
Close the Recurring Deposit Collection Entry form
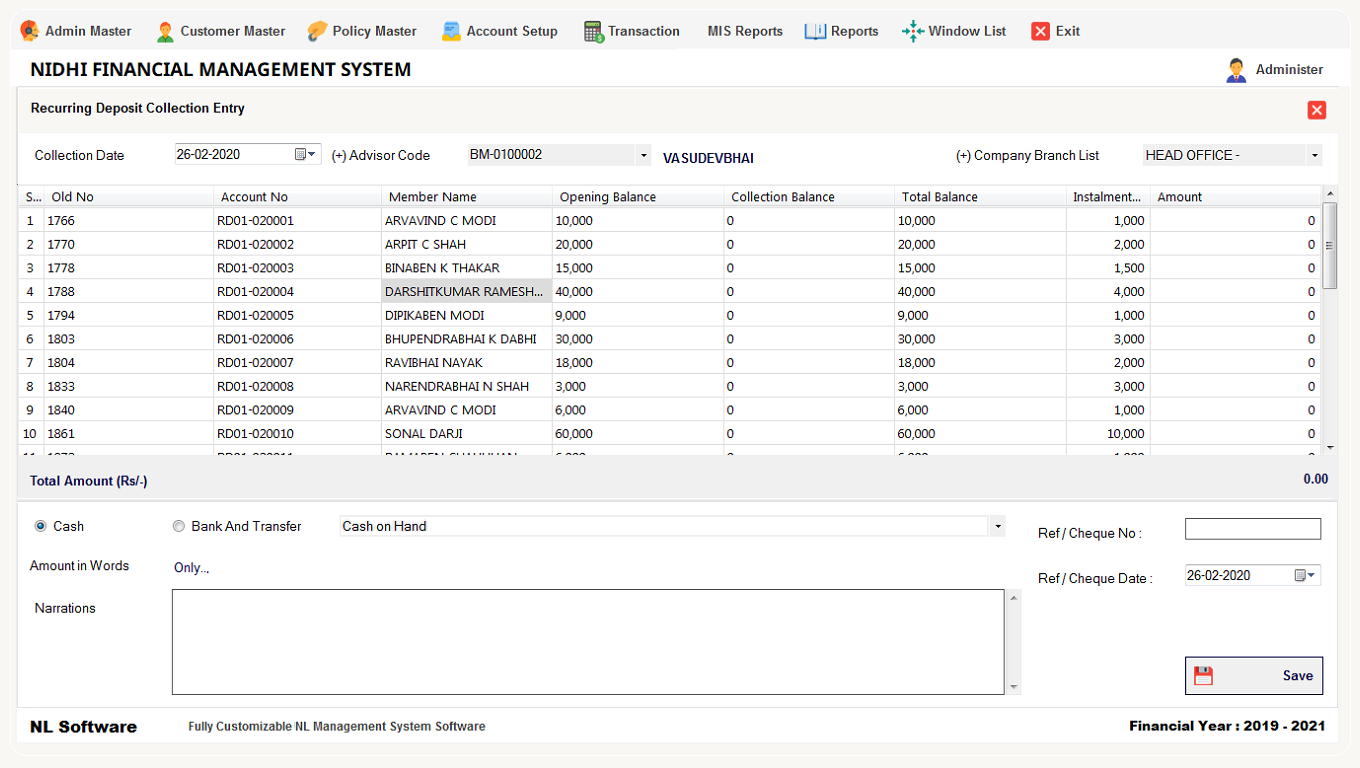point(1317,110)
